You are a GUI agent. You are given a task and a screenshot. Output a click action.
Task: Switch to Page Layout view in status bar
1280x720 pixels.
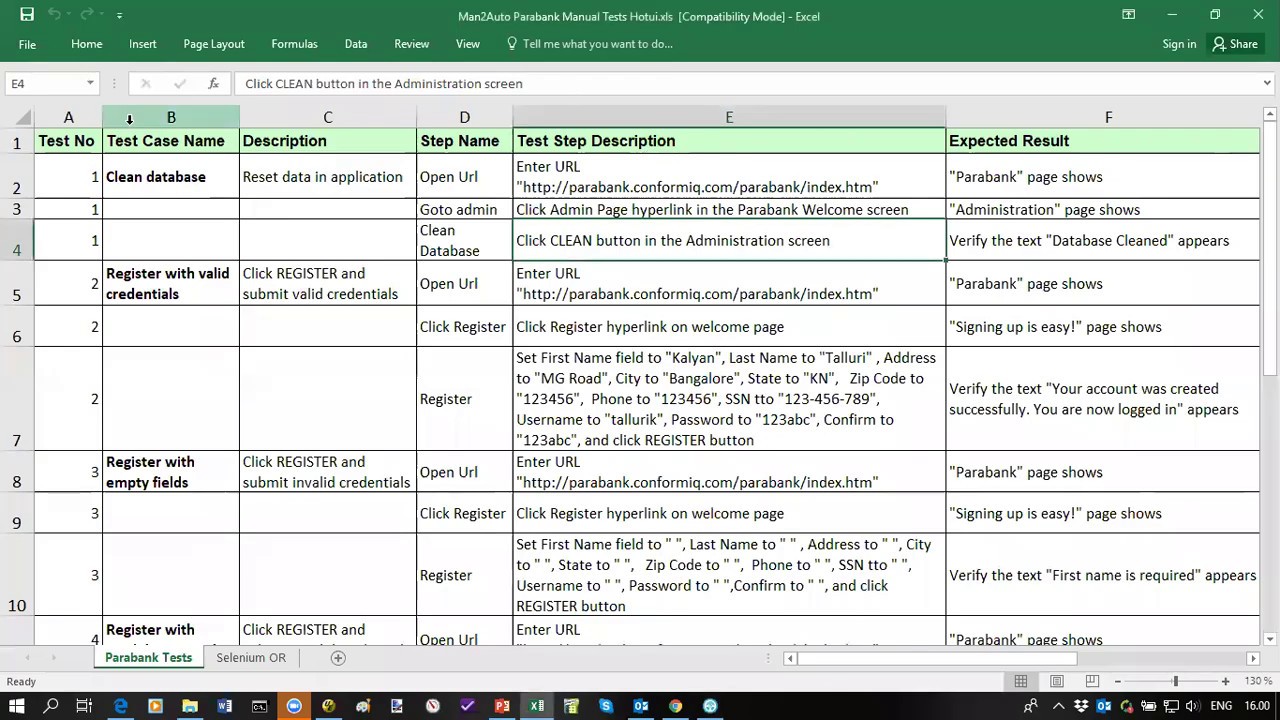[x=1057, y=682]
